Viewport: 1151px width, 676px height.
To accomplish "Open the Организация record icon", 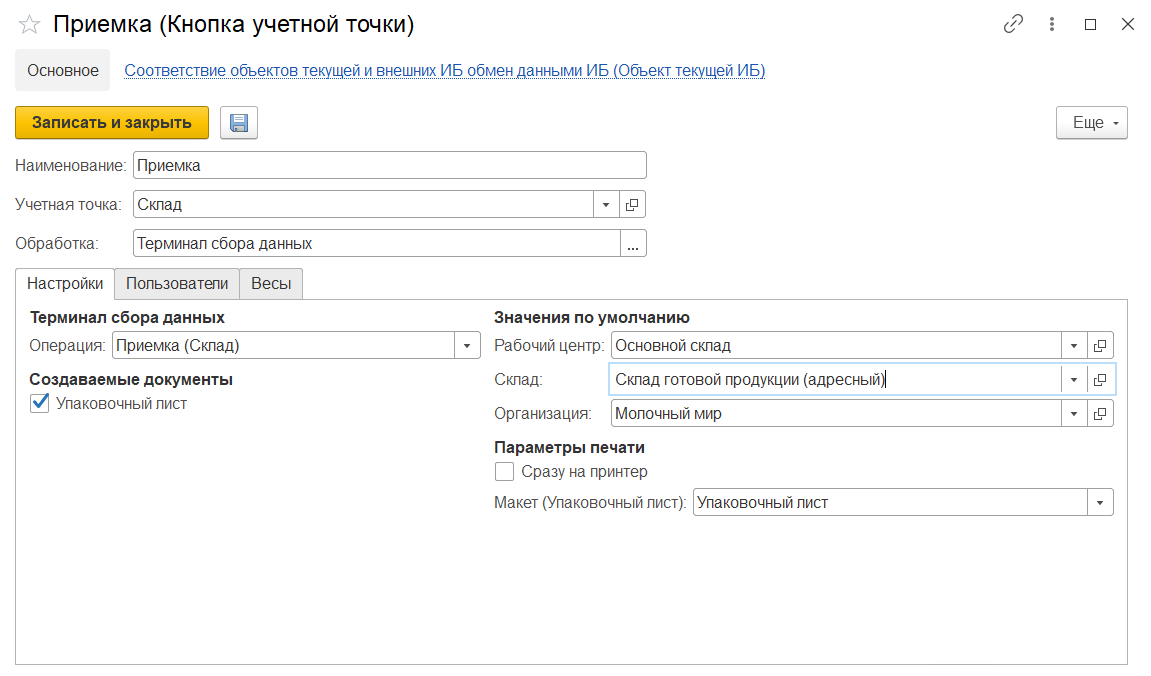I will (x=1100, y=414).
